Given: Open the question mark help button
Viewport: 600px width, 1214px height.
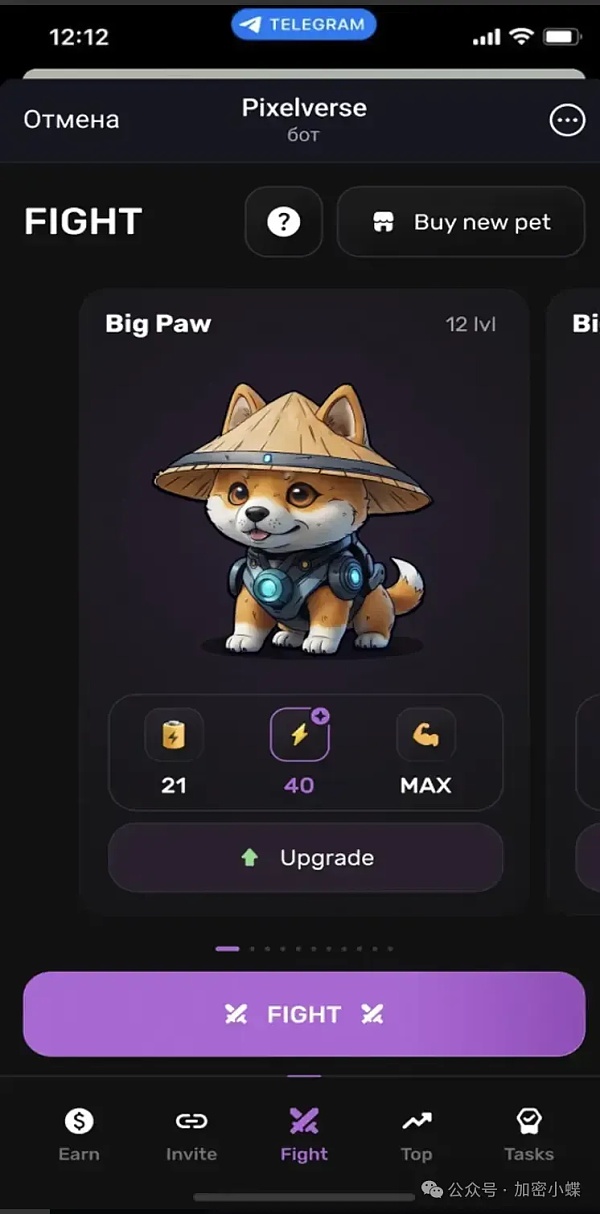Looking at the screenshot, I should click(x=284, y=222).
